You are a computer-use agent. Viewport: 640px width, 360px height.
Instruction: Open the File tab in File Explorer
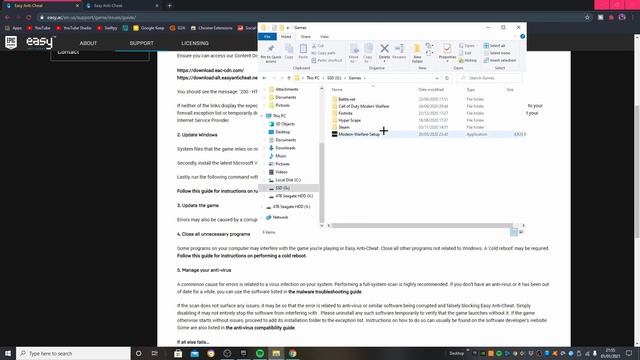(x=267, y=37)
